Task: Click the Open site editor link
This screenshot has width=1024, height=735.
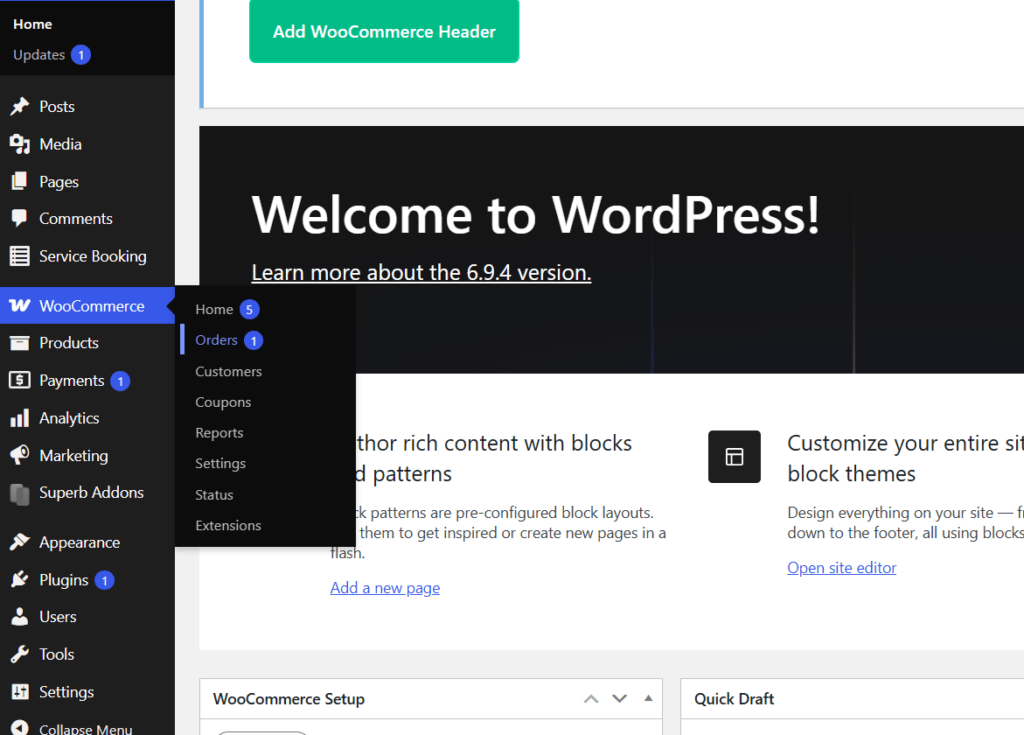Action: pyautogui.click(x=842, y=568)
